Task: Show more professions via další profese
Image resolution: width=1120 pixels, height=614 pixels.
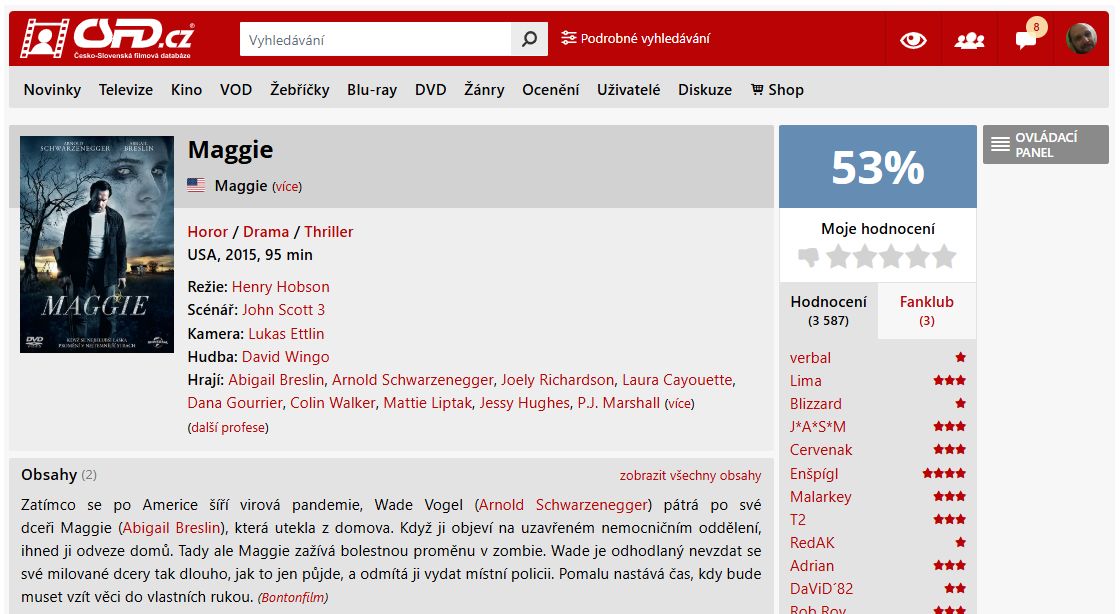Action: 228,428
